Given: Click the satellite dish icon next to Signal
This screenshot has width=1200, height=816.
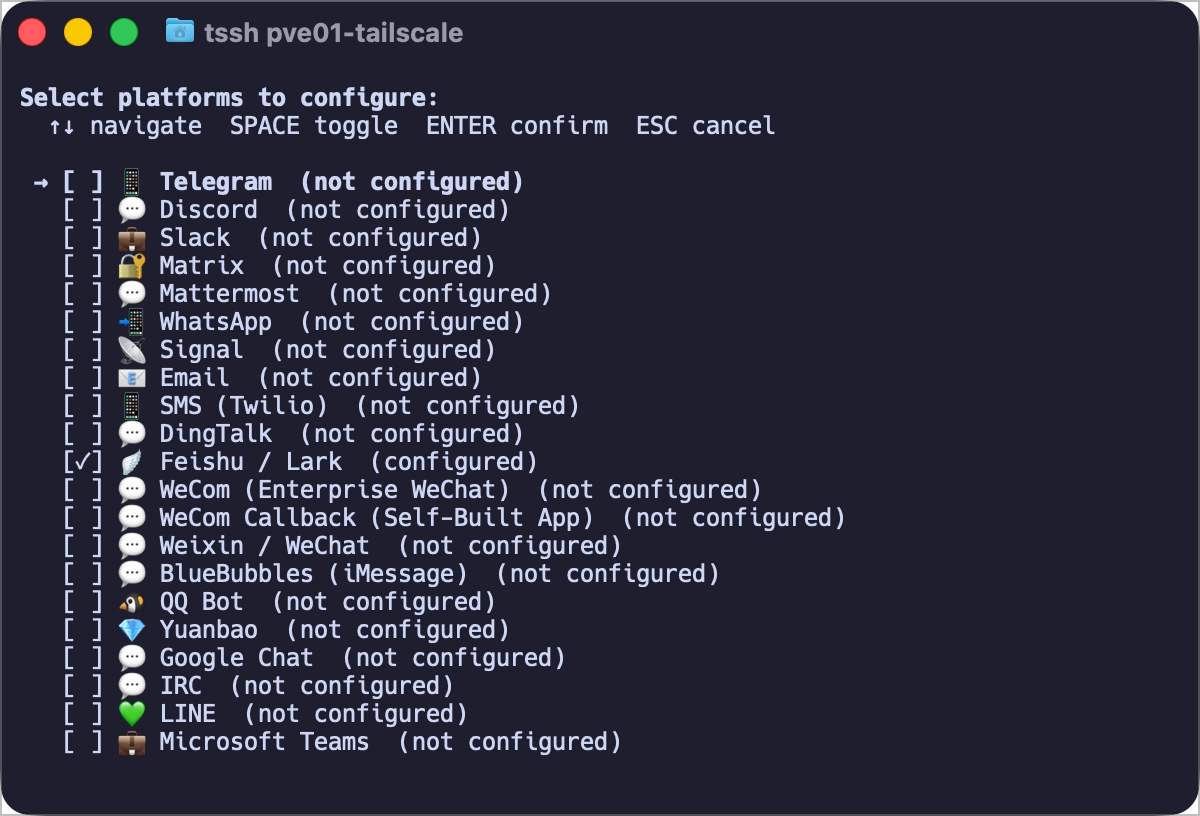Looking at the screenshot, I should 132,350.
